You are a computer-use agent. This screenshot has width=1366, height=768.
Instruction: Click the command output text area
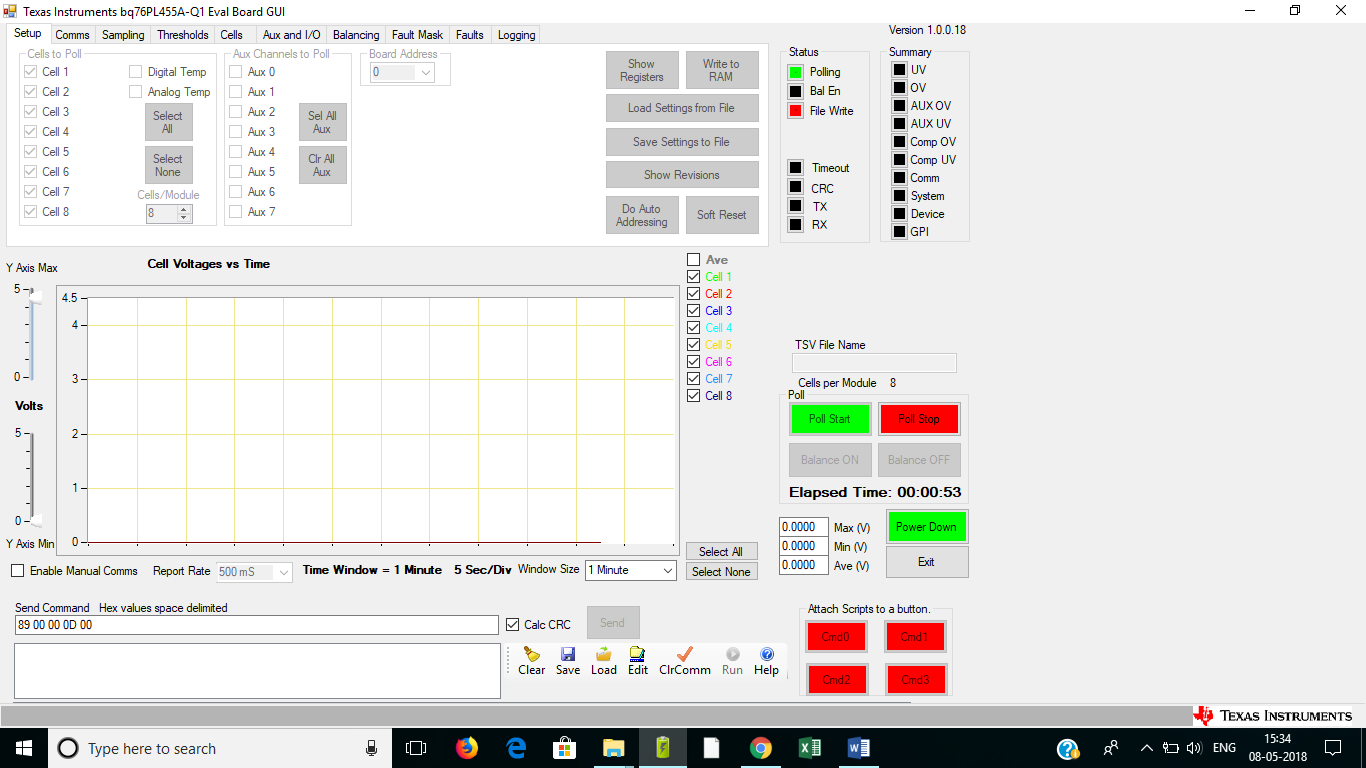257,671
